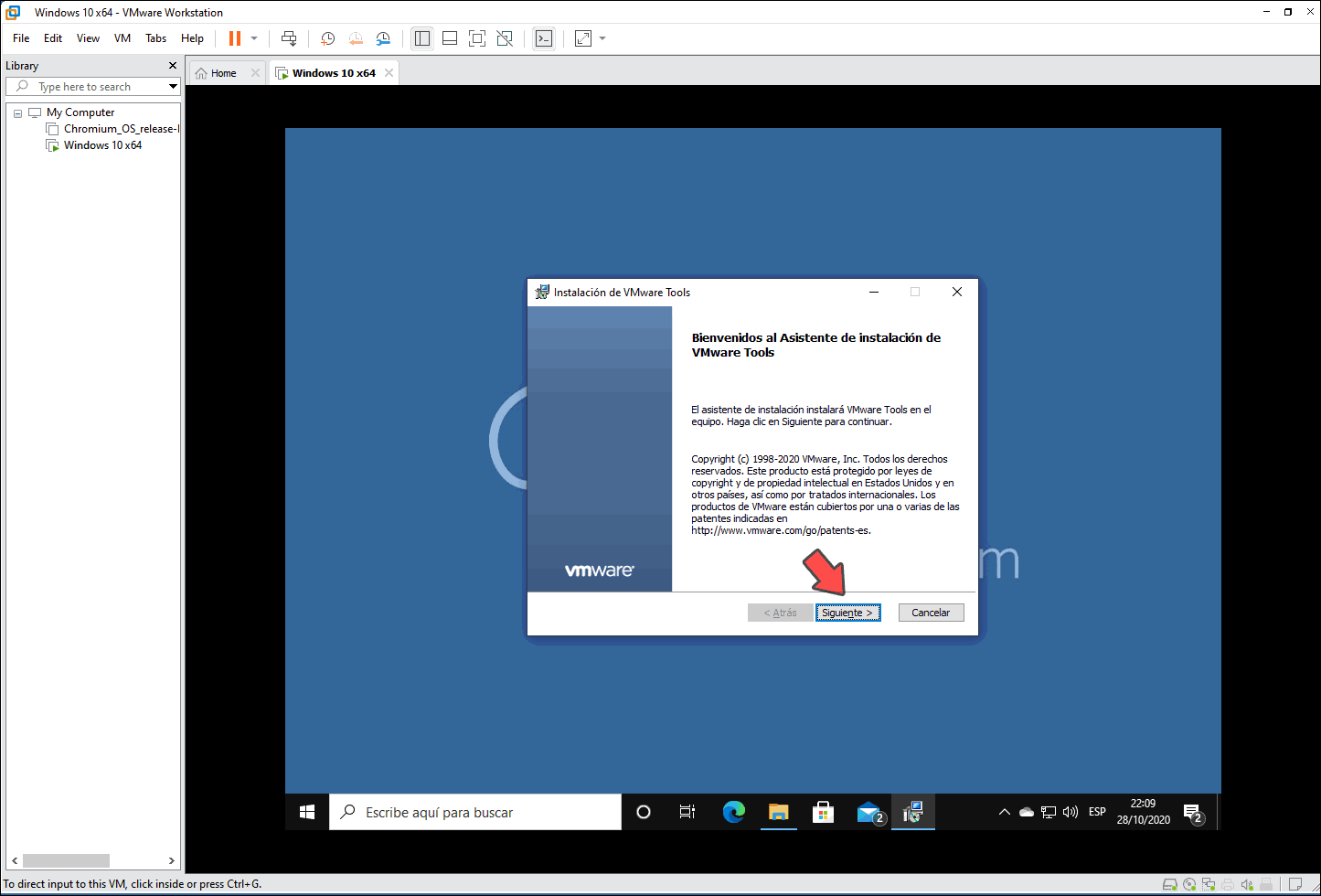The width and height of the screenshot is (1321, 896).
Task: Open the power options dropdown arrow
Action: 254,38
